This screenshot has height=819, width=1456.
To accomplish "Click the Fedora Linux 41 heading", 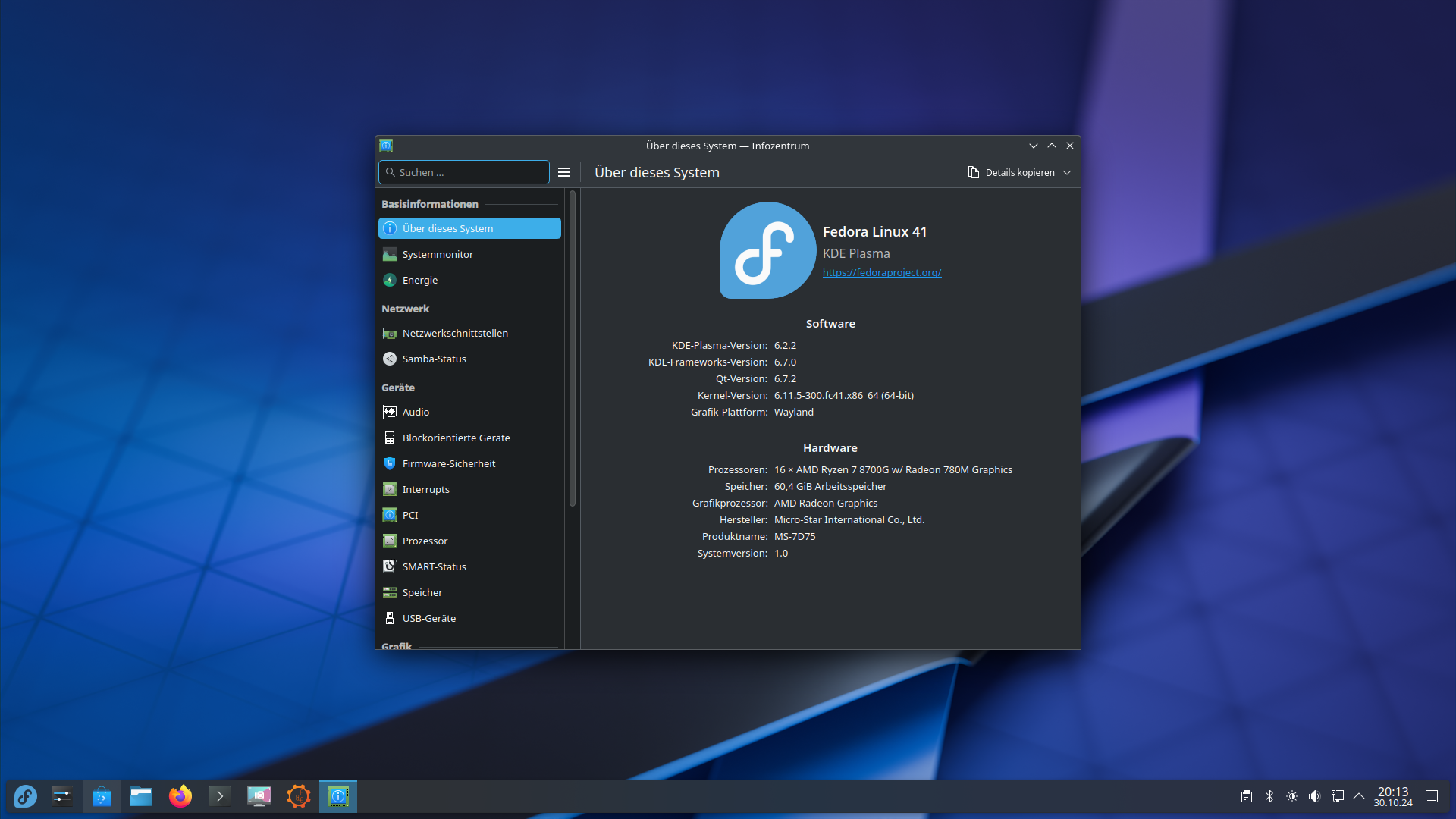I will click(x=874, y=232).
